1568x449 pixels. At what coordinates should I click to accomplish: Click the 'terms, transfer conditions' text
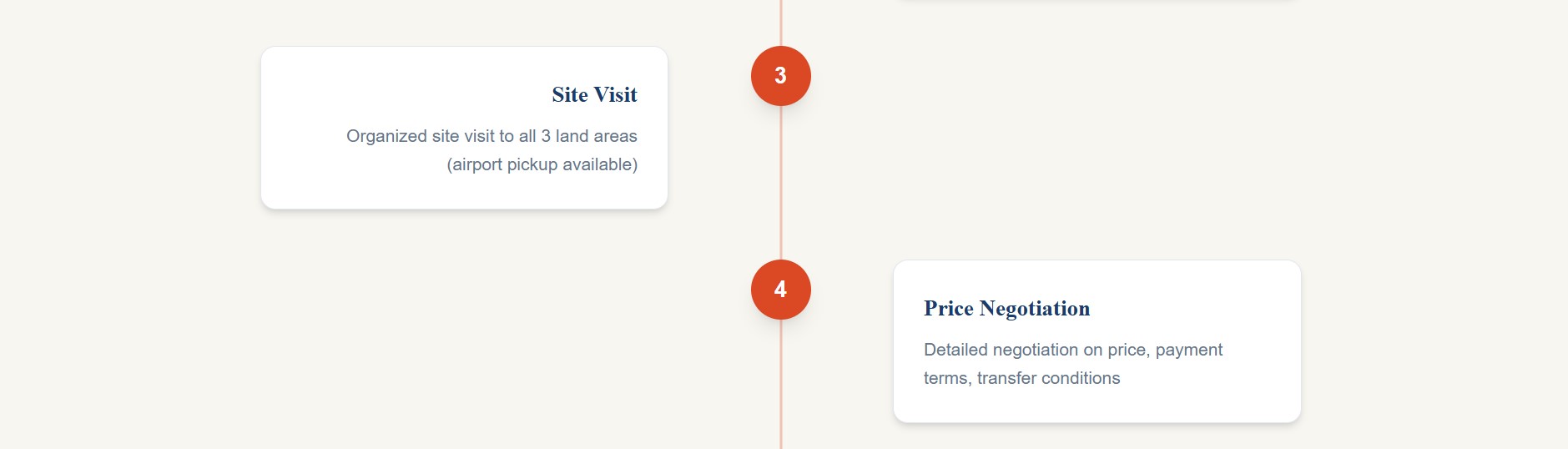1021,378
